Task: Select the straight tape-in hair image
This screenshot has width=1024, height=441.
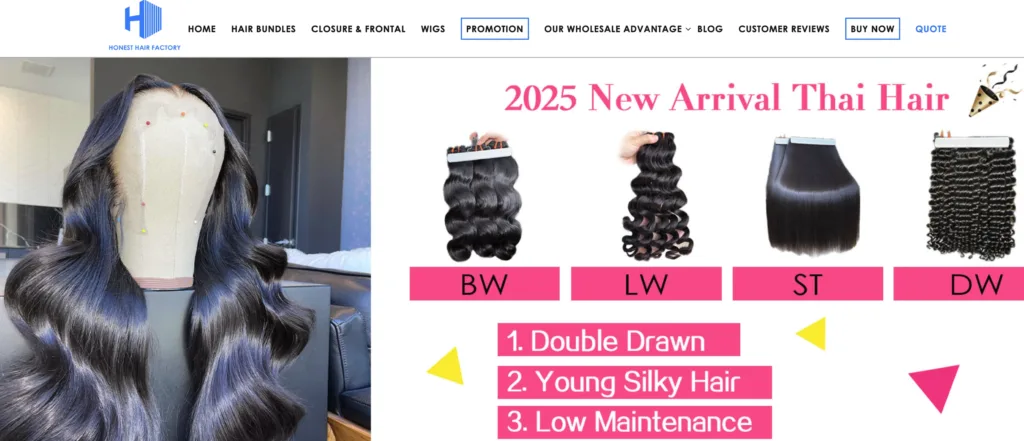Action: coord(812,195)
